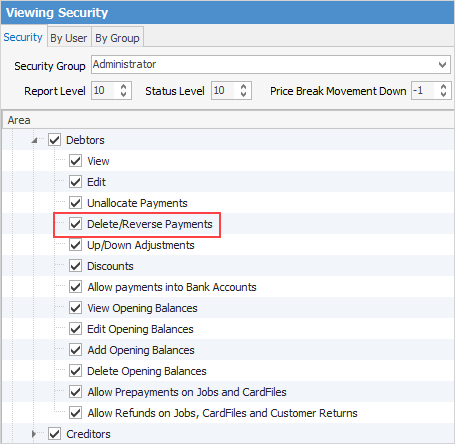Toggle the View Opening Balances checkbox
The height and width of the screenshot is (444, 455).
[75, 308]
